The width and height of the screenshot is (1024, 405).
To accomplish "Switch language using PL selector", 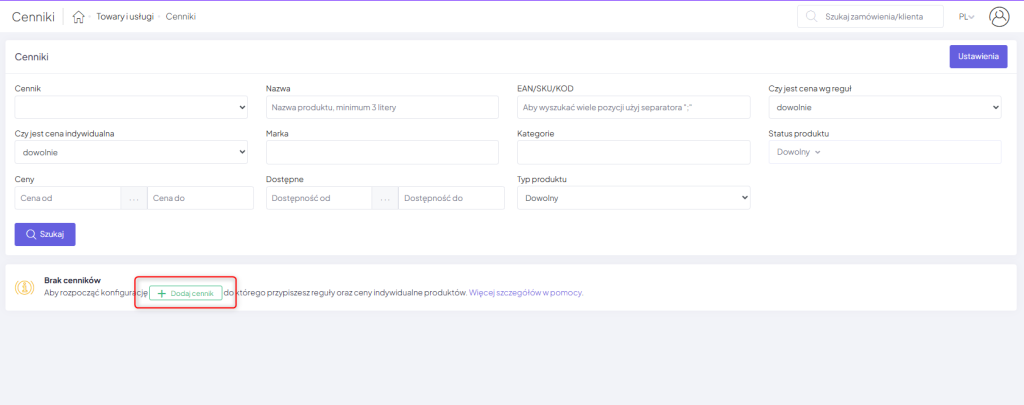I will tap(966, 17).
